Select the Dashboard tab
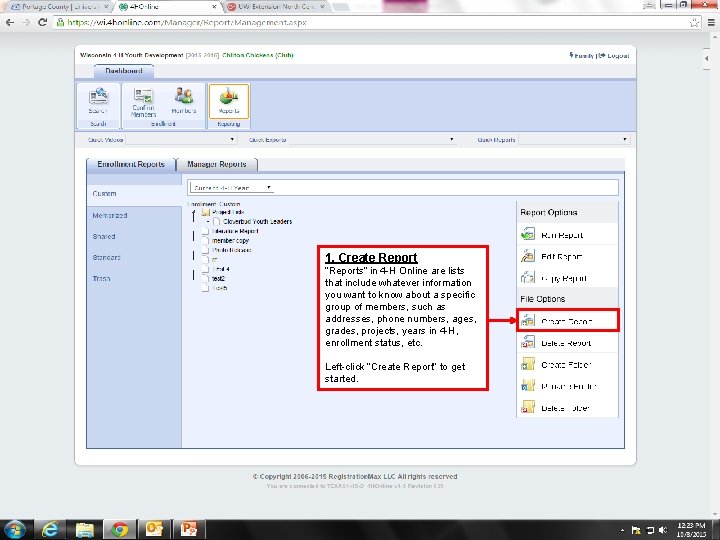The width and height of the screenshot is (720, 540). (124, 71)
